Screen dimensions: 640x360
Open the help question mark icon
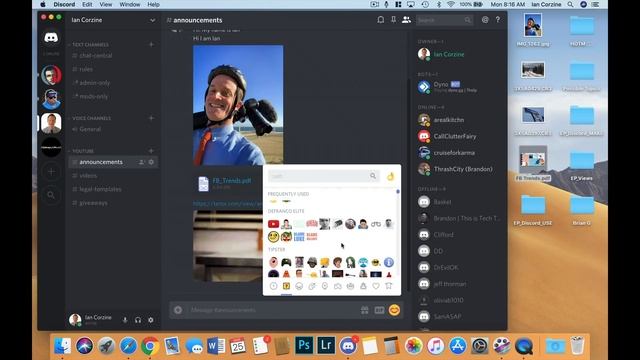coord(498,20)
